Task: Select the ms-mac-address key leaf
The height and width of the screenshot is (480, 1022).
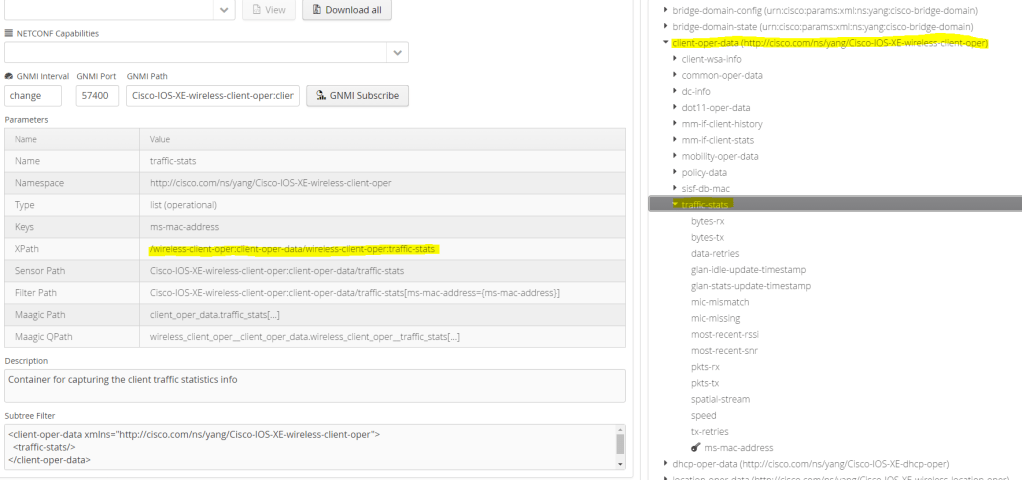Action: point(738,447)
